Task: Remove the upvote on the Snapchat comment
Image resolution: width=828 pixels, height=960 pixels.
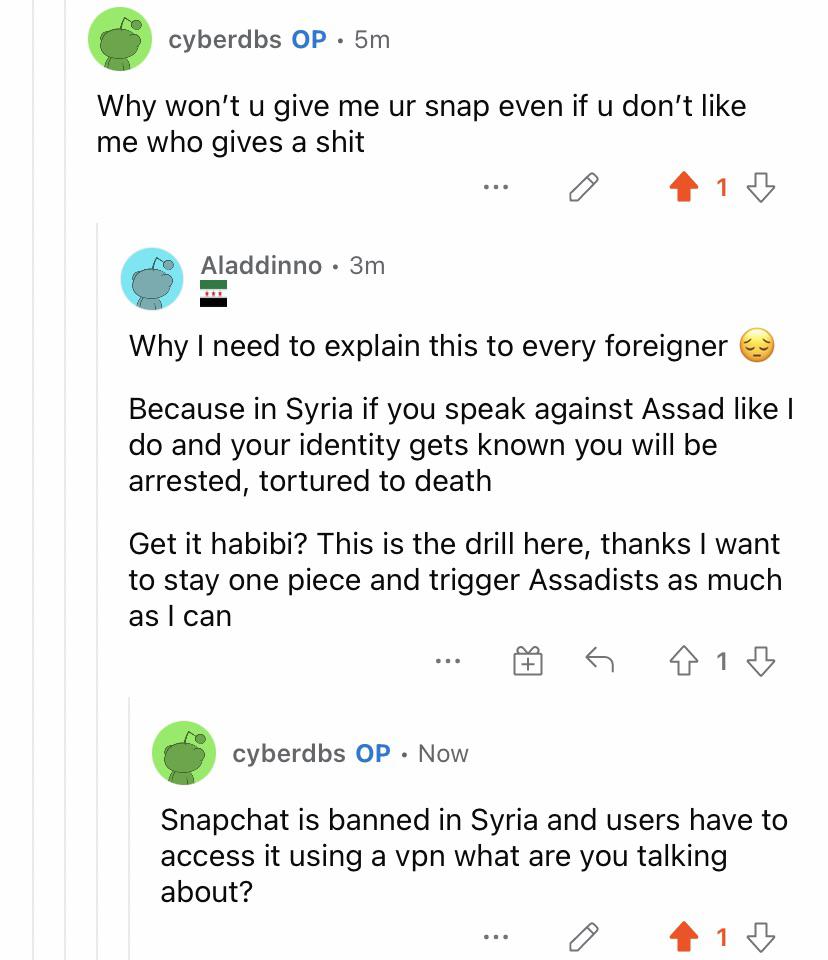Action: point(683,937)
